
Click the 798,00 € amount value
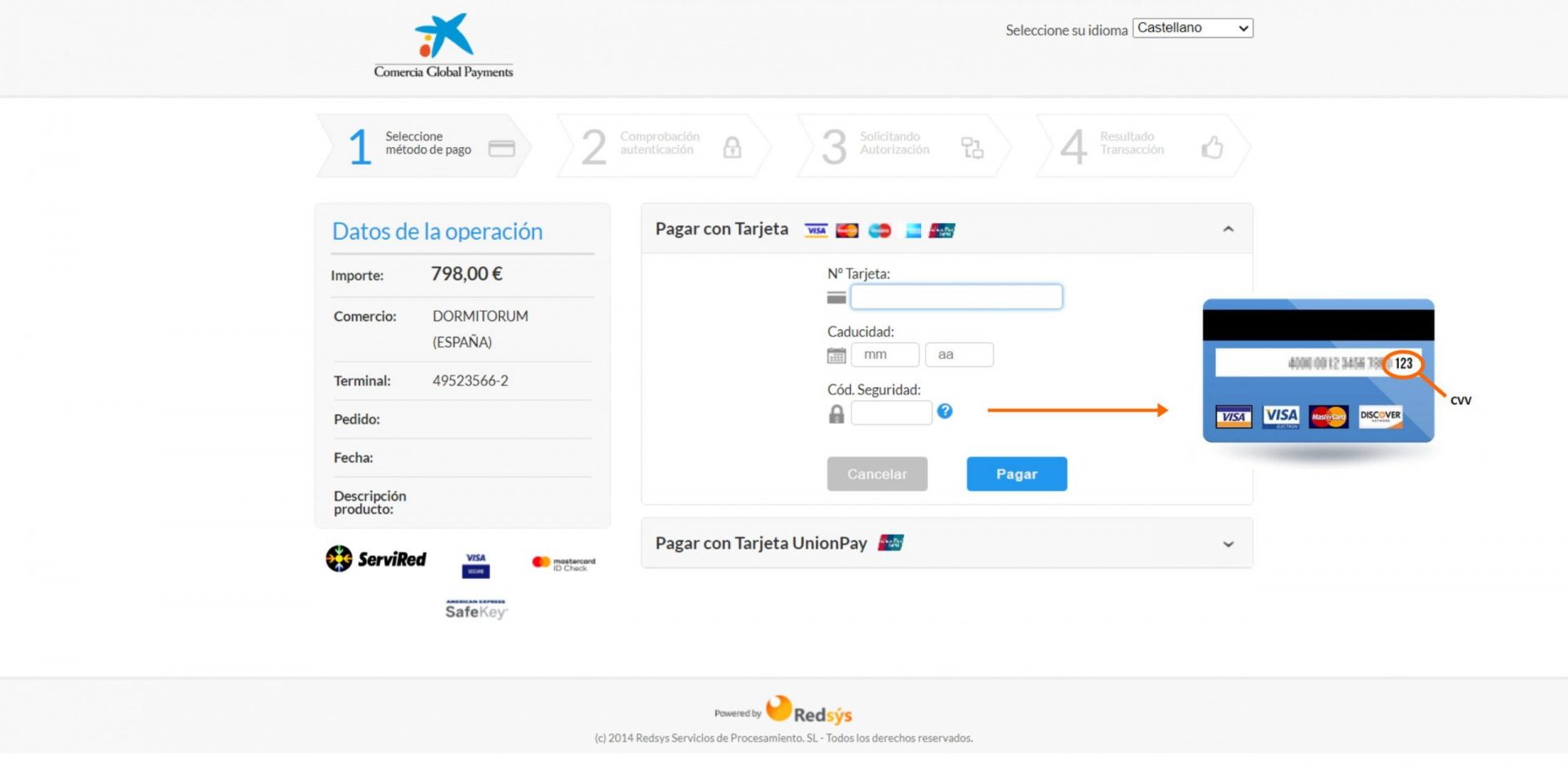tap(466, 274)
